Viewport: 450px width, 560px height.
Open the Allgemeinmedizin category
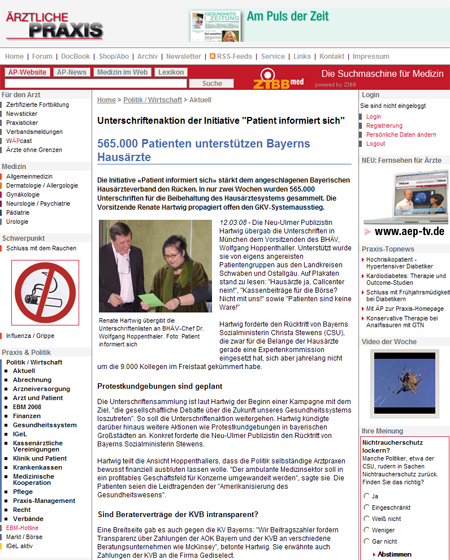pos(29,176)
